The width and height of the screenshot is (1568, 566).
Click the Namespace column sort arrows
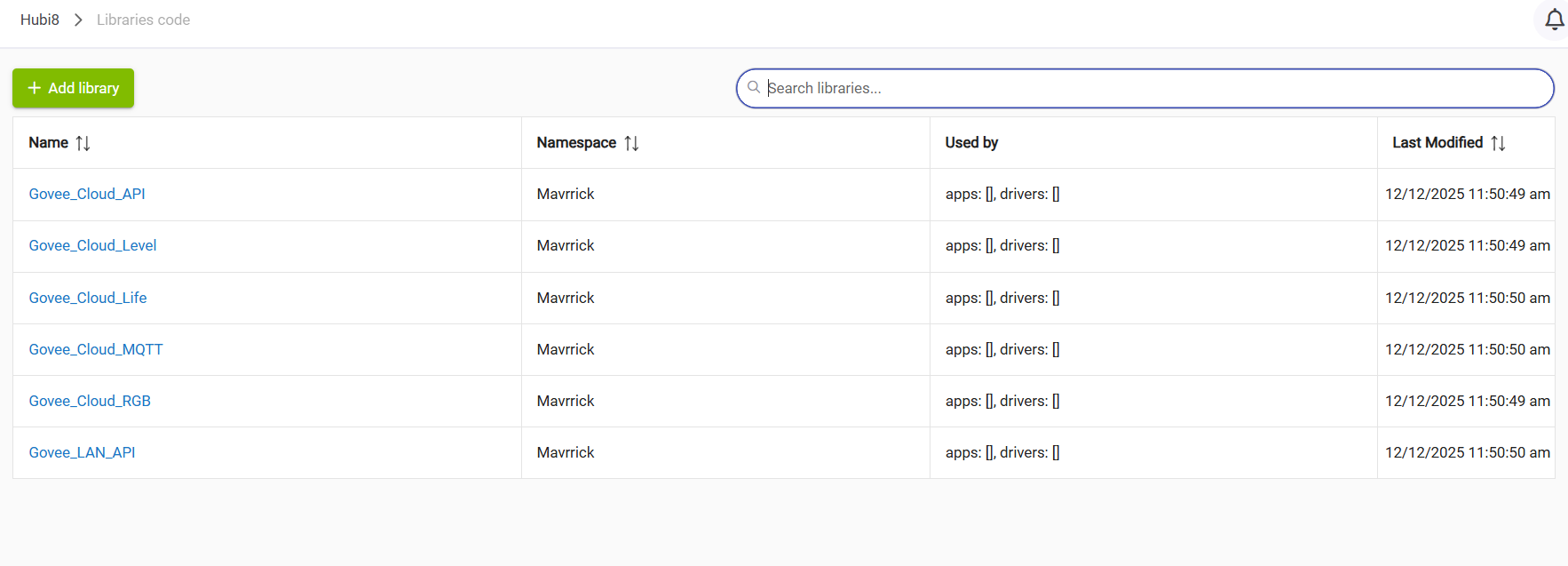631,143
